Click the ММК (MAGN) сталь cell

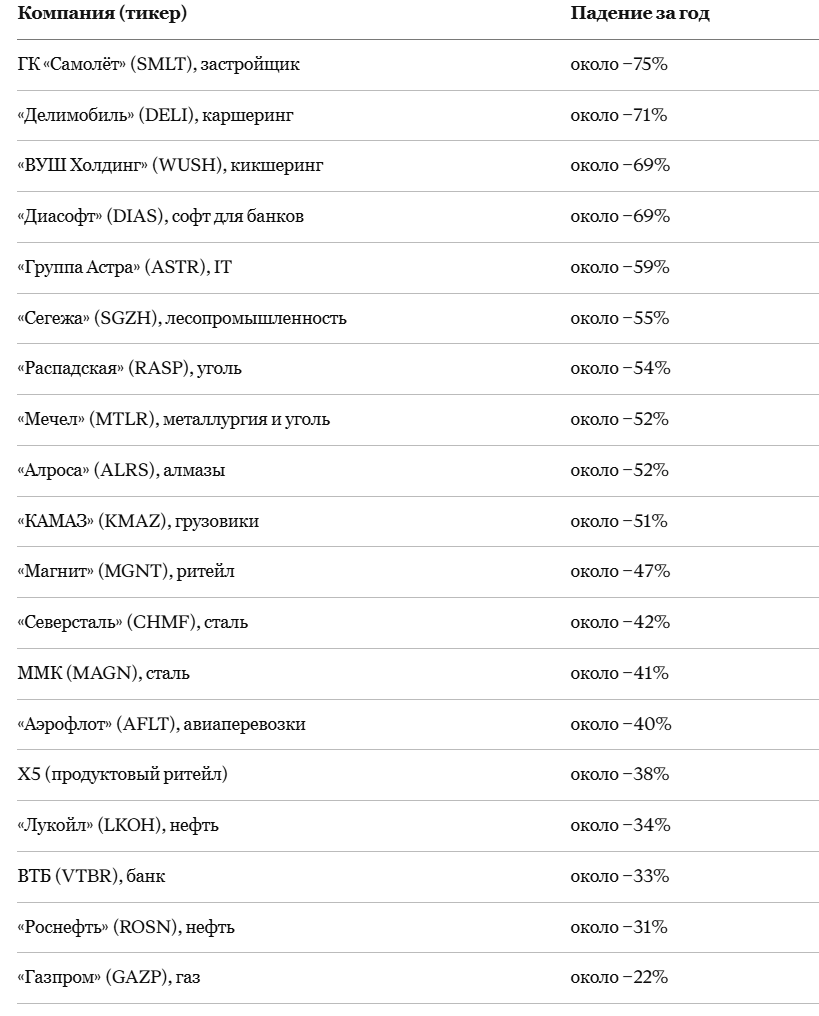coord(103,673)
